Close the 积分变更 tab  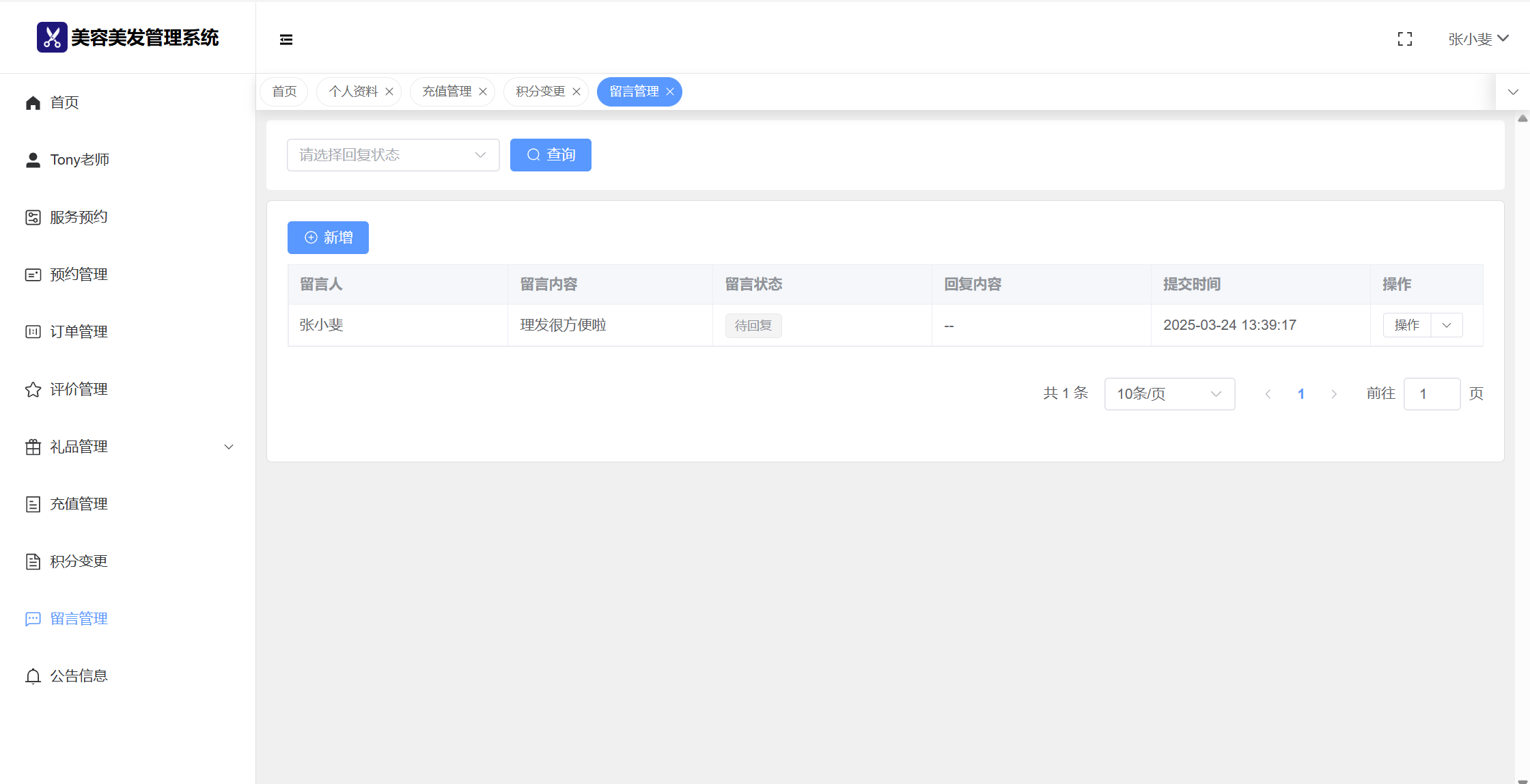(576, 92)
